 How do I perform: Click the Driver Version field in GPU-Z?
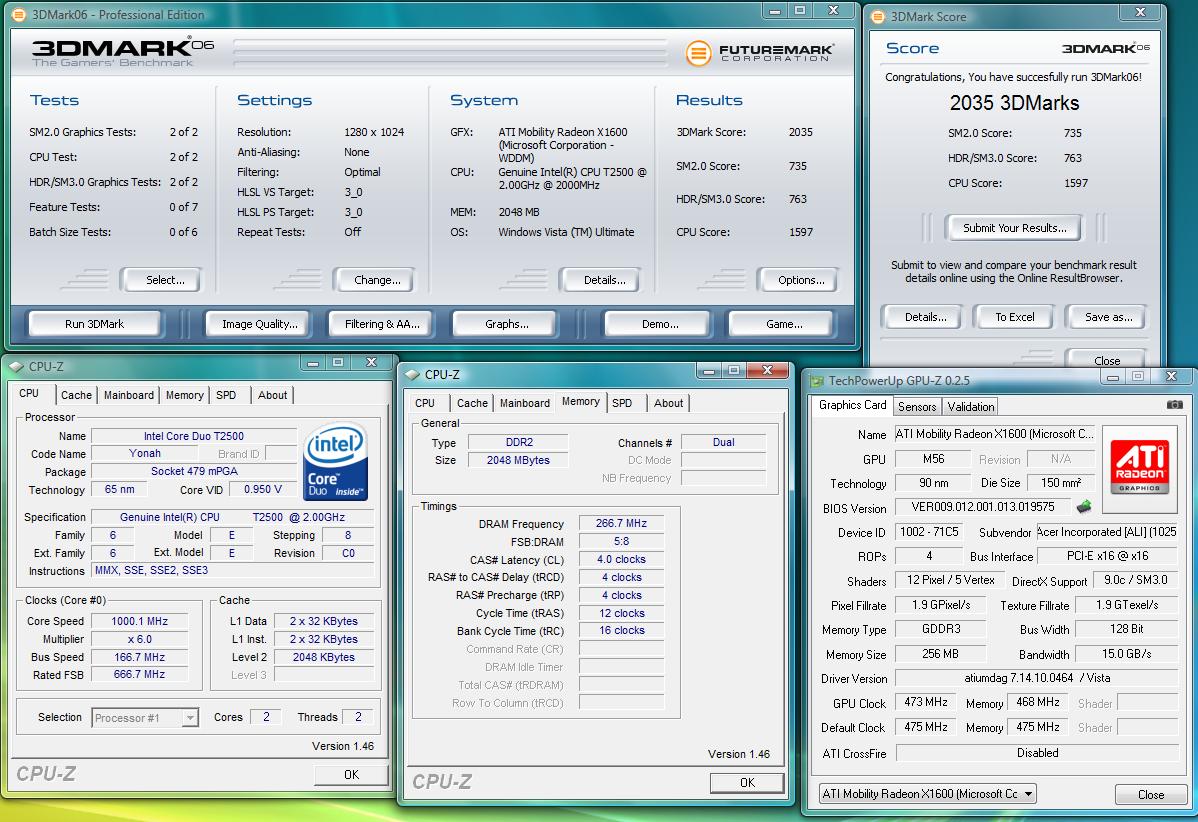tap(1037, 678)
